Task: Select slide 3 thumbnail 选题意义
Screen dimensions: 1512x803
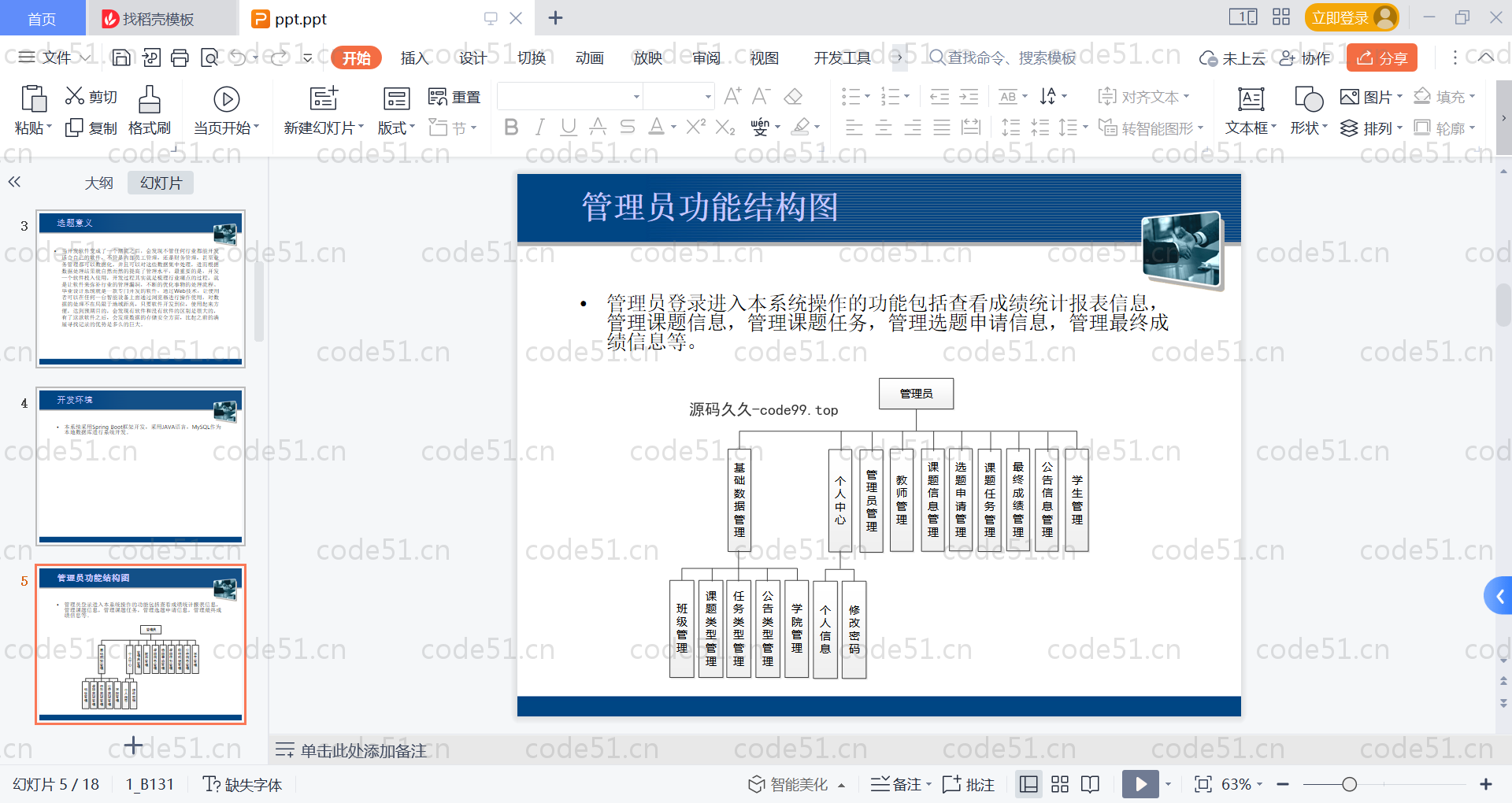Action: point(140,289)
